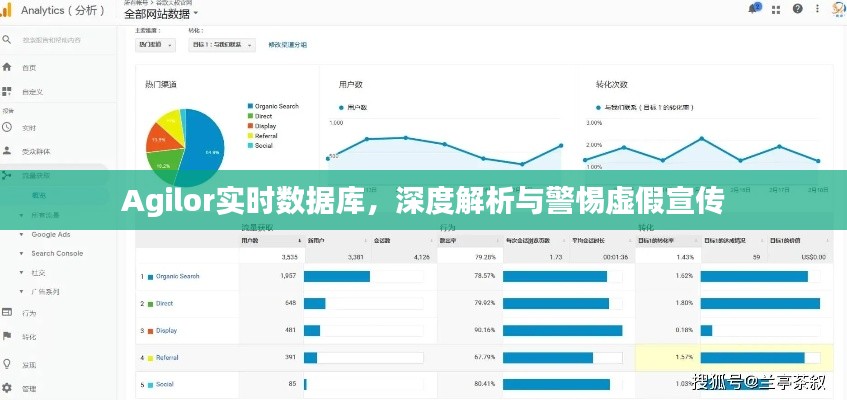847x400 pixels.
Task: Open 管理 admin gear icon
Action: click(6, 388)
